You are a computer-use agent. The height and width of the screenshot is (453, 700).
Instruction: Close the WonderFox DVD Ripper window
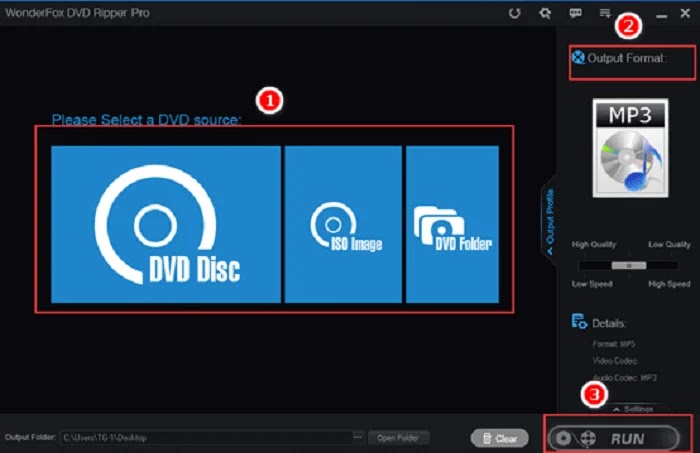click(685, 13)
